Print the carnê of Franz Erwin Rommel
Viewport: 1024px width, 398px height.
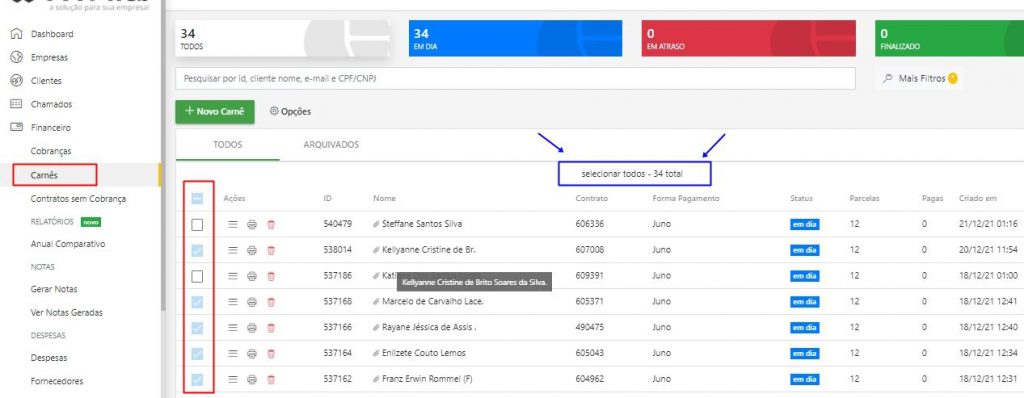[252, 379]
